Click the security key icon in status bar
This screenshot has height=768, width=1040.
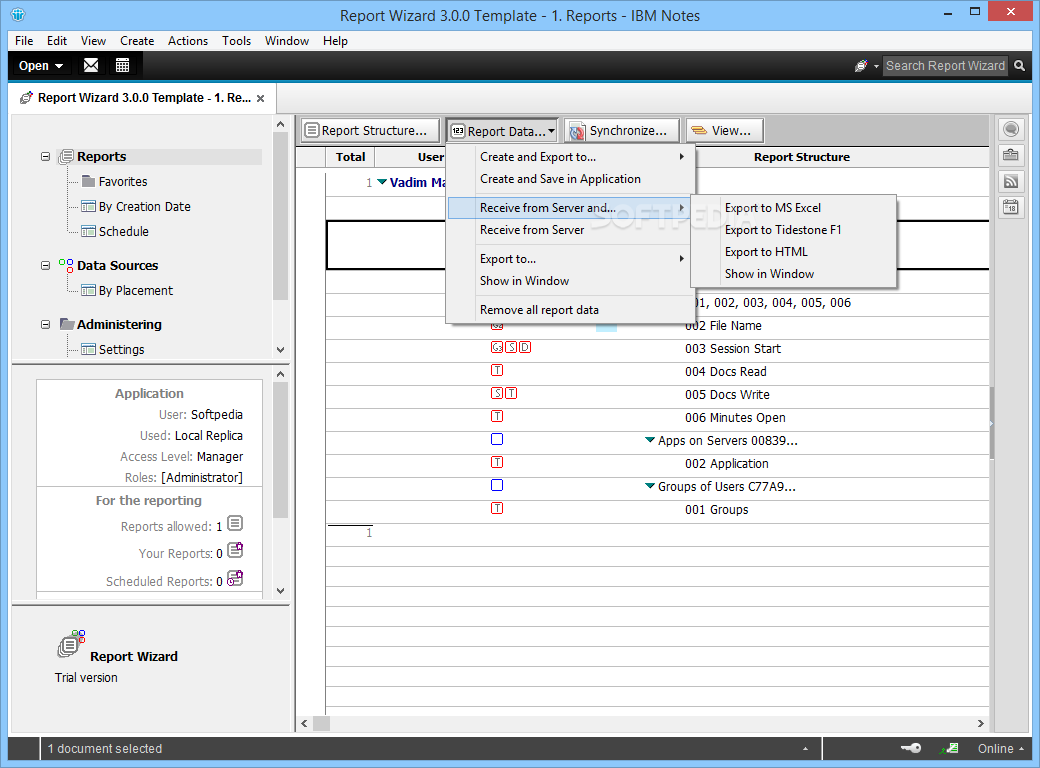[x=911, y=748]
